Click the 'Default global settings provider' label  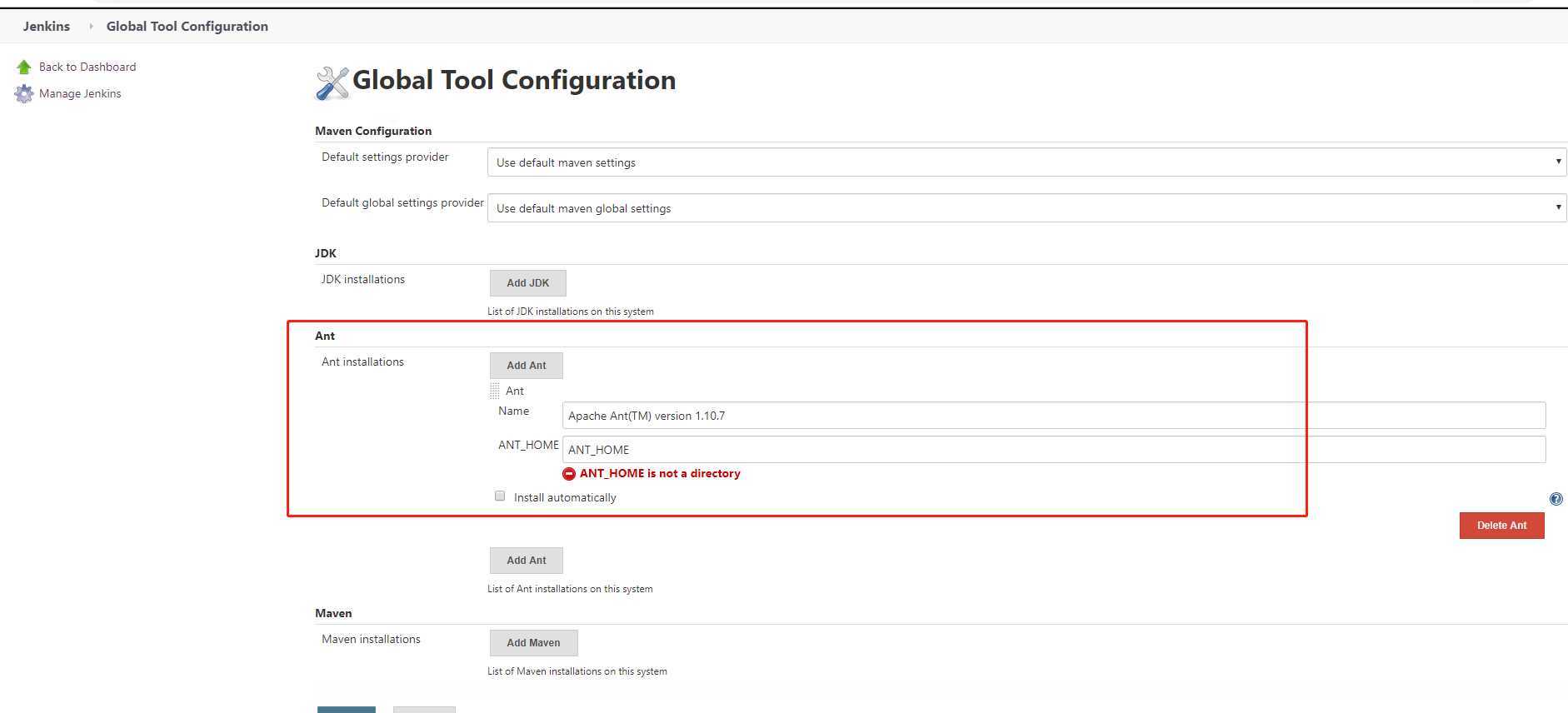(x=402, y=202)
